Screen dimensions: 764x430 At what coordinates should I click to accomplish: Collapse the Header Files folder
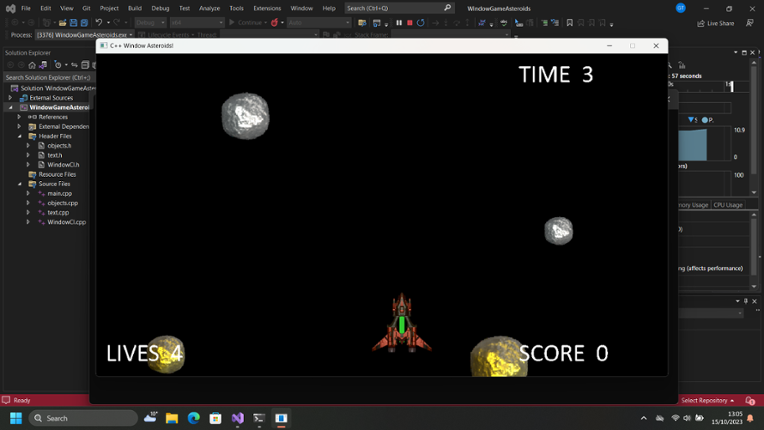pos(19,136)
